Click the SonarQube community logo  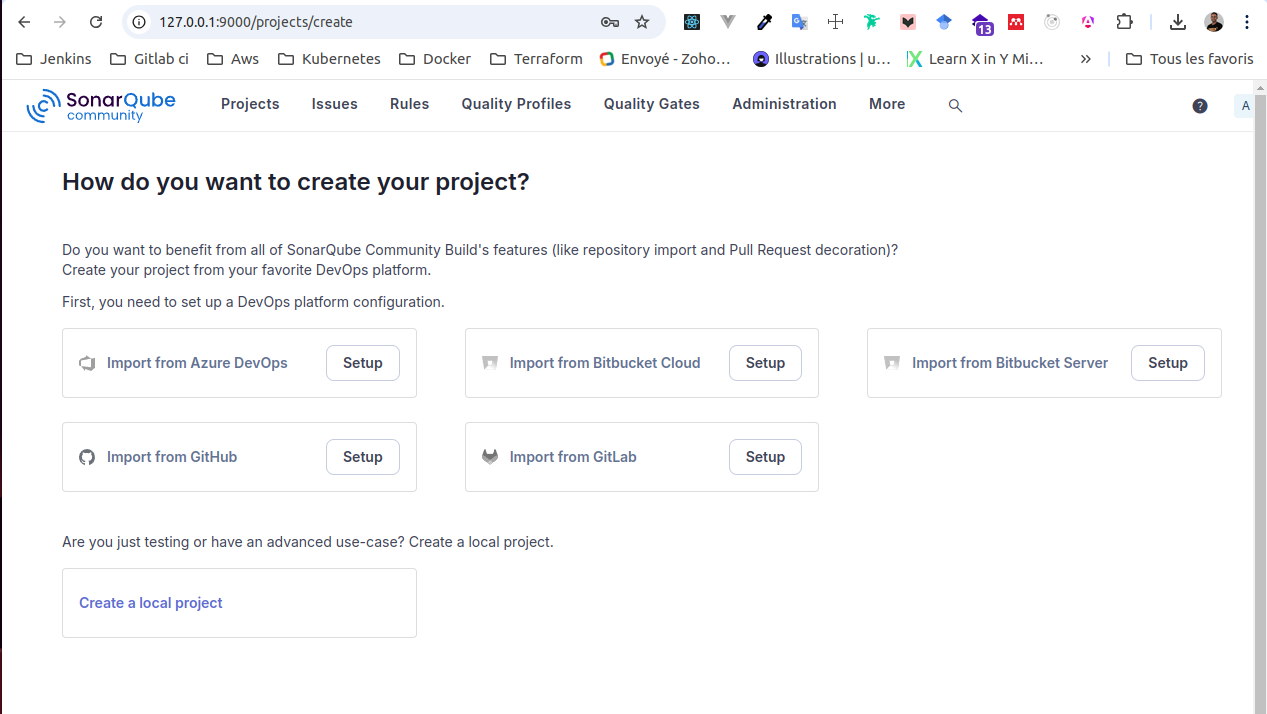click(101, 105)
